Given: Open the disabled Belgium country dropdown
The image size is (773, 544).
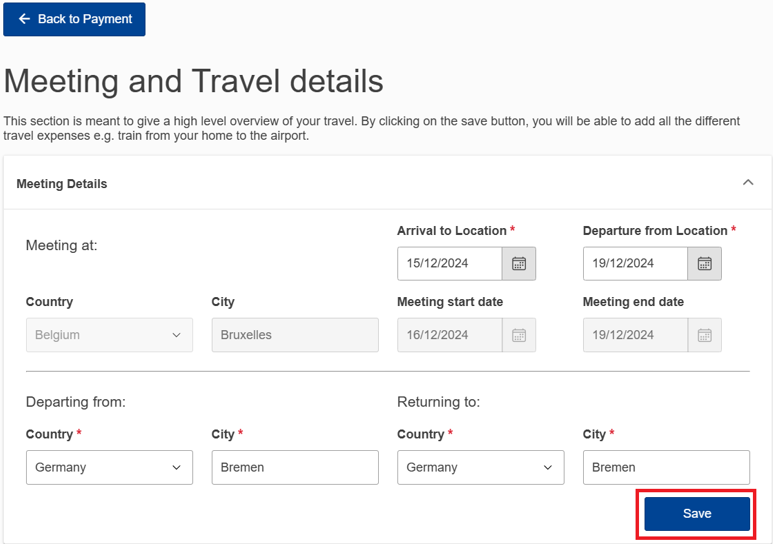Looking at the screenshot, I should point(109,335).
